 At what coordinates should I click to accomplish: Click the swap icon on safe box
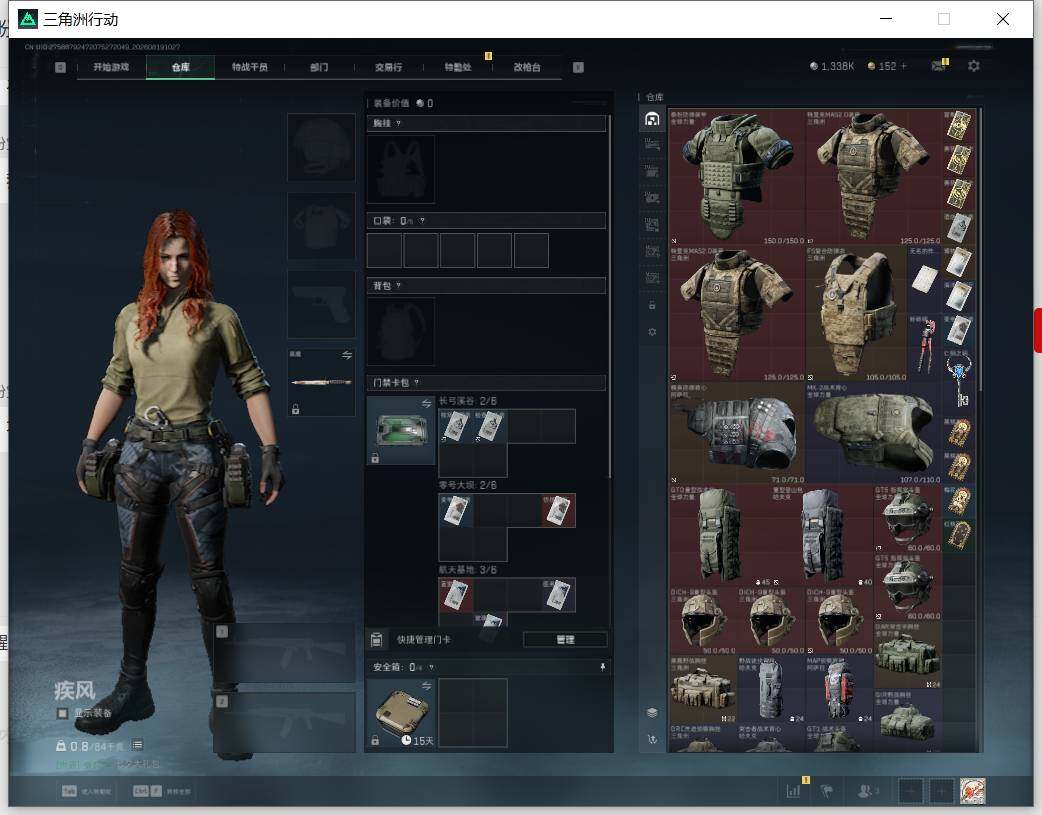click(426, 685)
